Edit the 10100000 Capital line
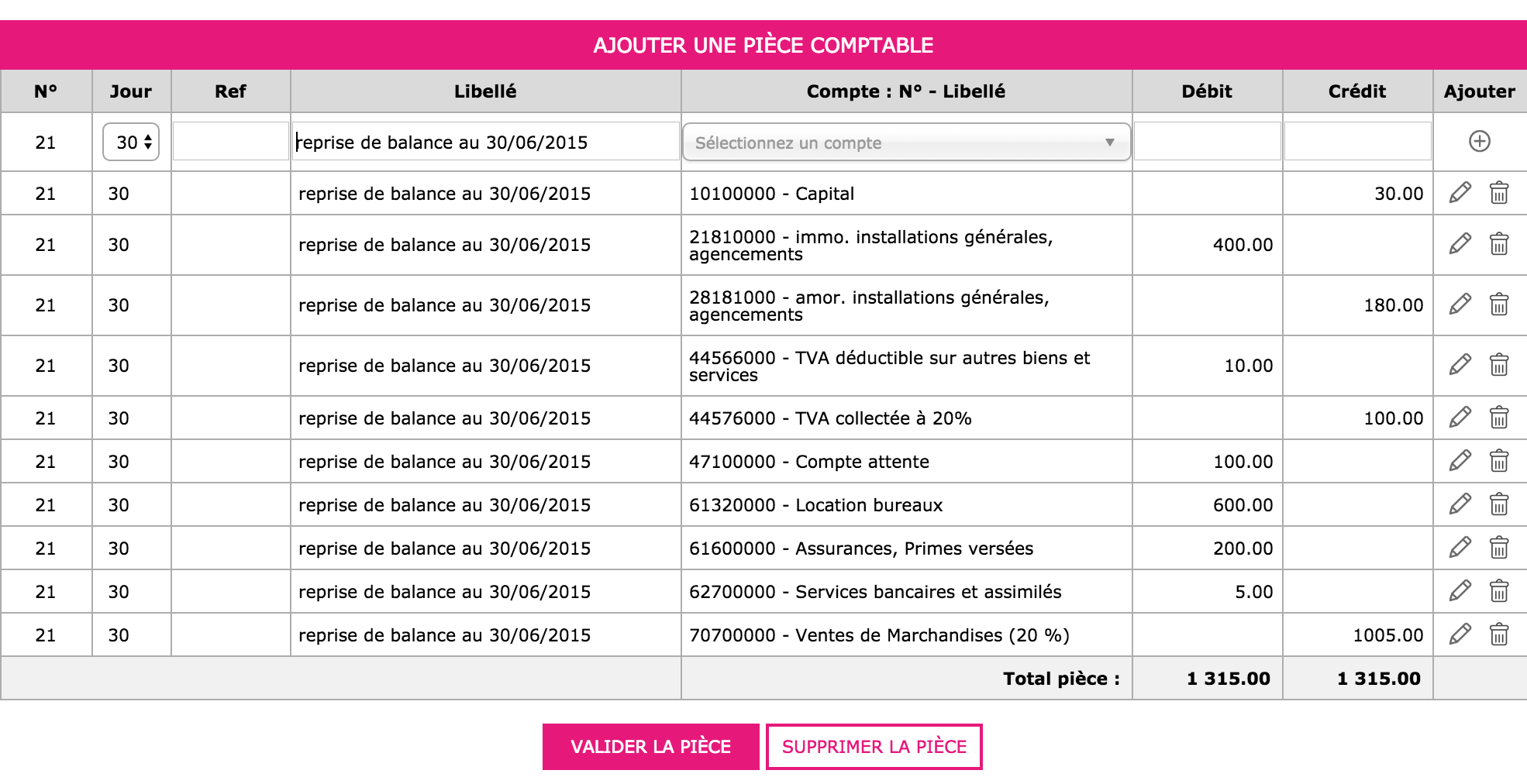This screenshot has width=1527, height=784. click(x=1460, y=192)
